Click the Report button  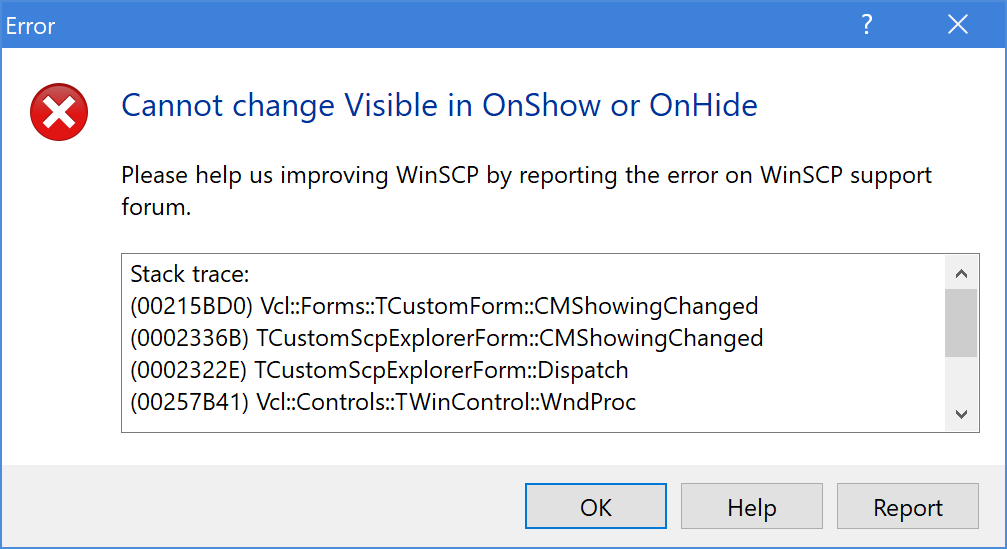(907, 508)
